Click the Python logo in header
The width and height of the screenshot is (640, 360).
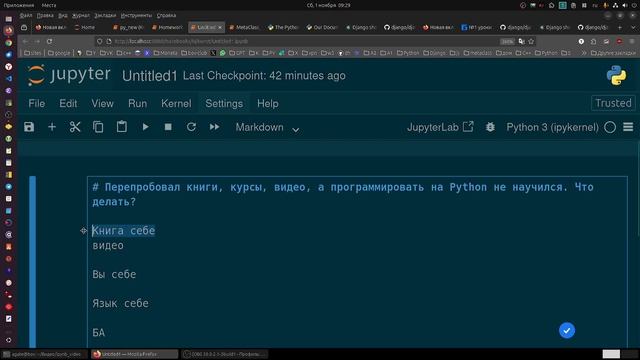pos(616,75)
